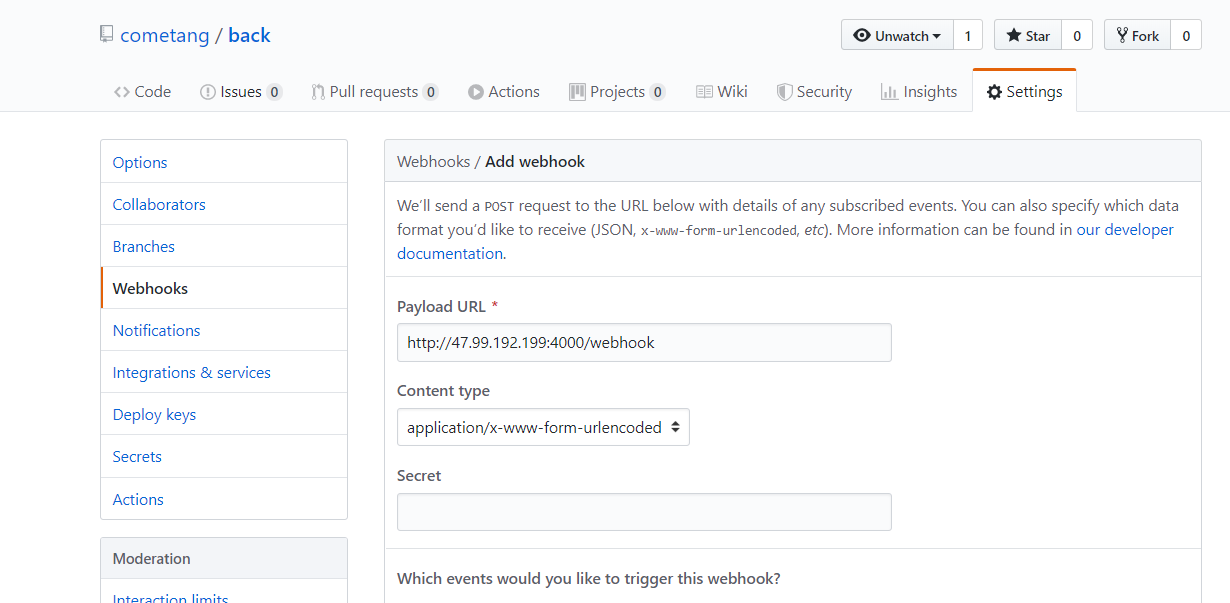Click the Issues exclamation circle icon
Viewport: 1230px width, 603px height.
pos(208,92)
